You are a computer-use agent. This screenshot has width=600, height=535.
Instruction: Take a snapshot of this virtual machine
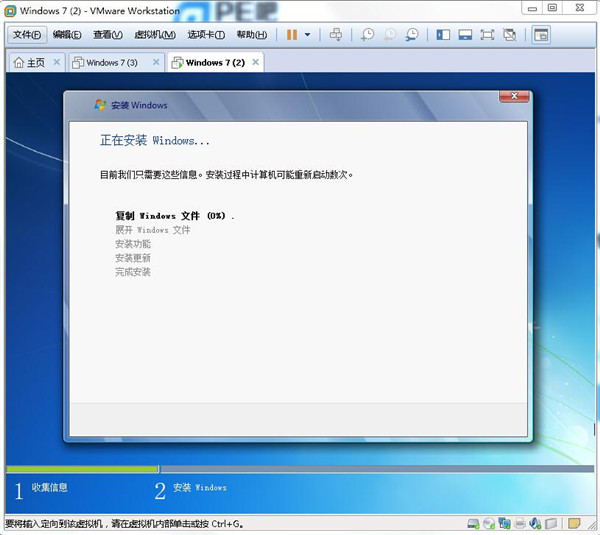coord(367,35)
